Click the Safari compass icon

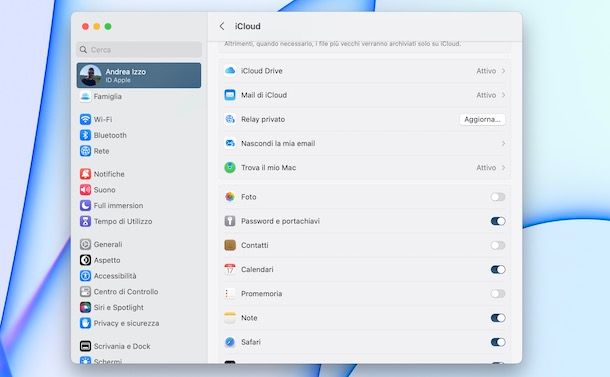(230, 342)
